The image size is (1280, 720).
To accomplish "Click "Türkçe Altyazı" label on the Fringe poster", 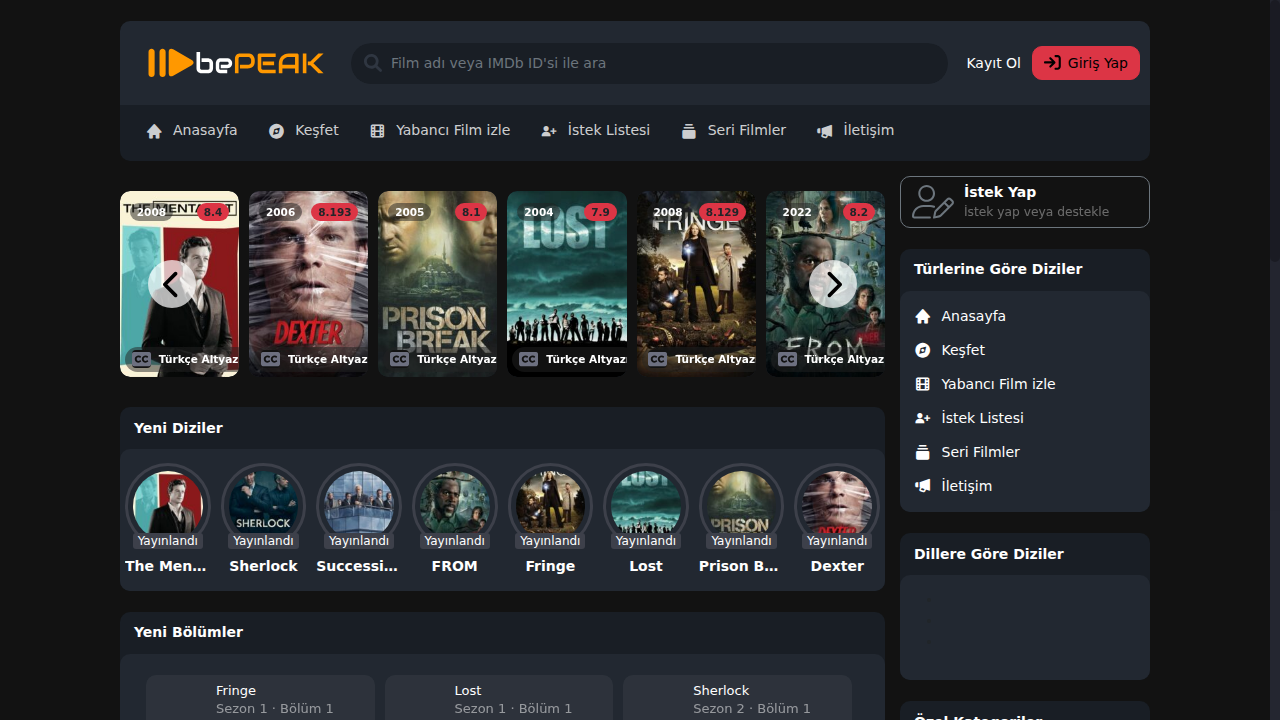I will click(715, 359).
